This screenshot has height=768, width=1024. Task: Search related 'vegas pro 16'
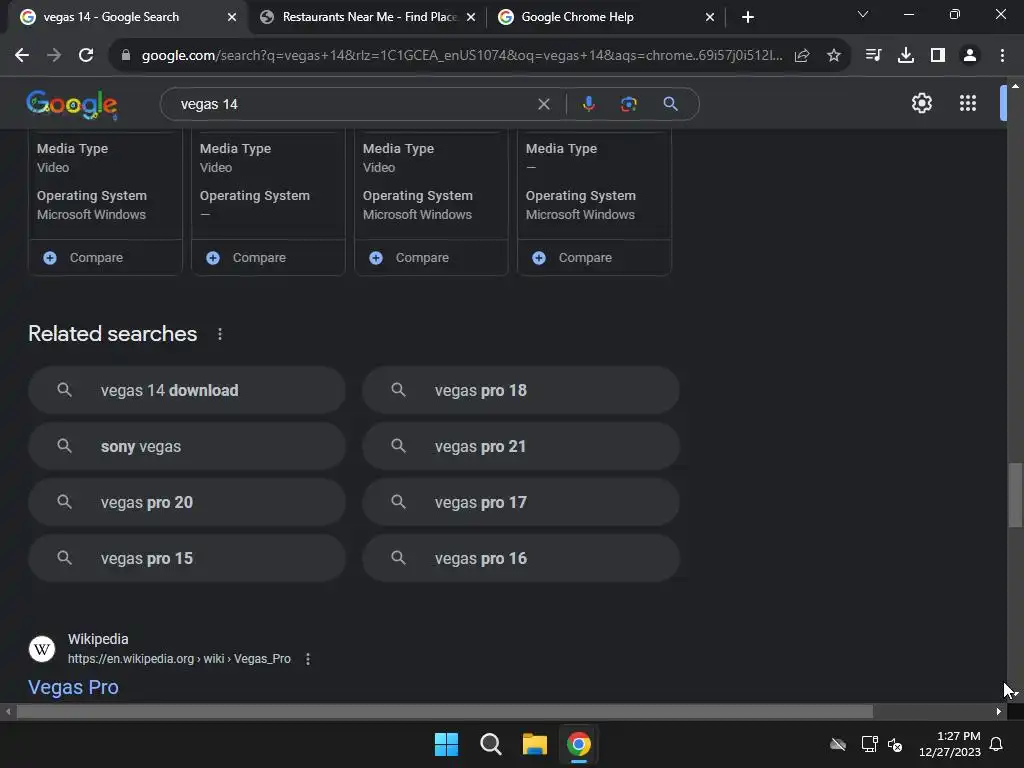coord(521,559)
